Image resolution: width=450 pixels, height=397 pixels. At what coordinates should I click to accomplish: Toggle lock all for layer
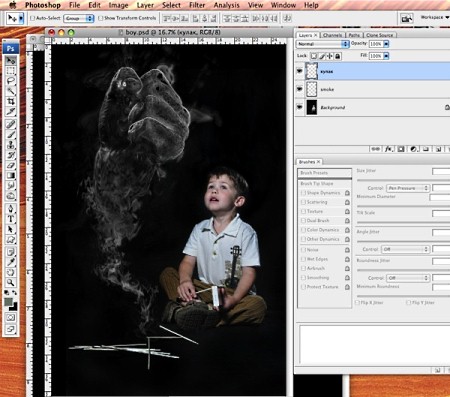point(338,56)
